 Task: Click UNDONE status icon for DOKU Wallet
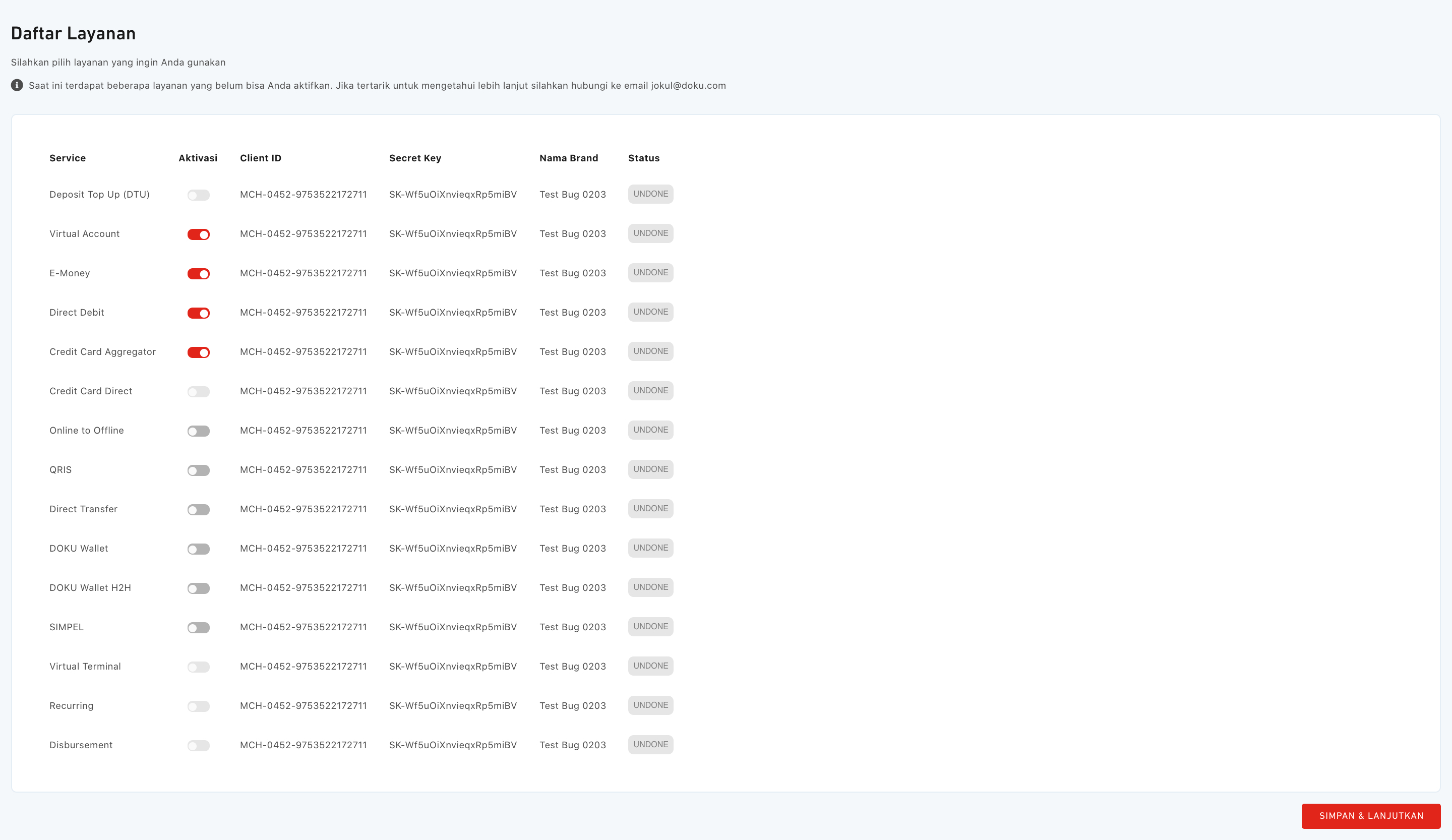[x=651, y=547]
